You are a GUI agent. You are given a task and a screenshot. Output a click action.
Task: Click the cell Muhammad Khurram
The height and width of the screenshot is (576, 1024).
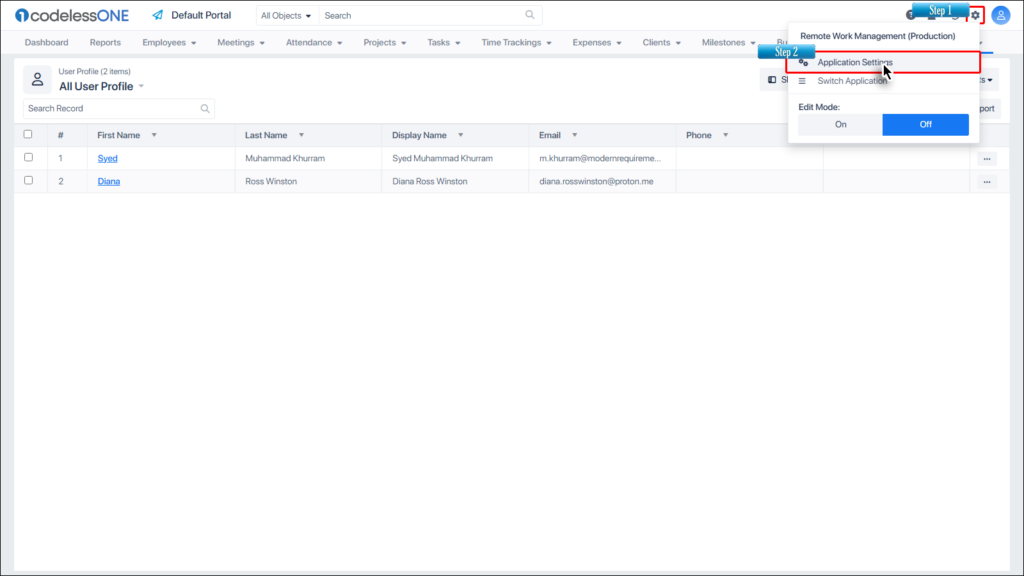[x=285, y=159]
